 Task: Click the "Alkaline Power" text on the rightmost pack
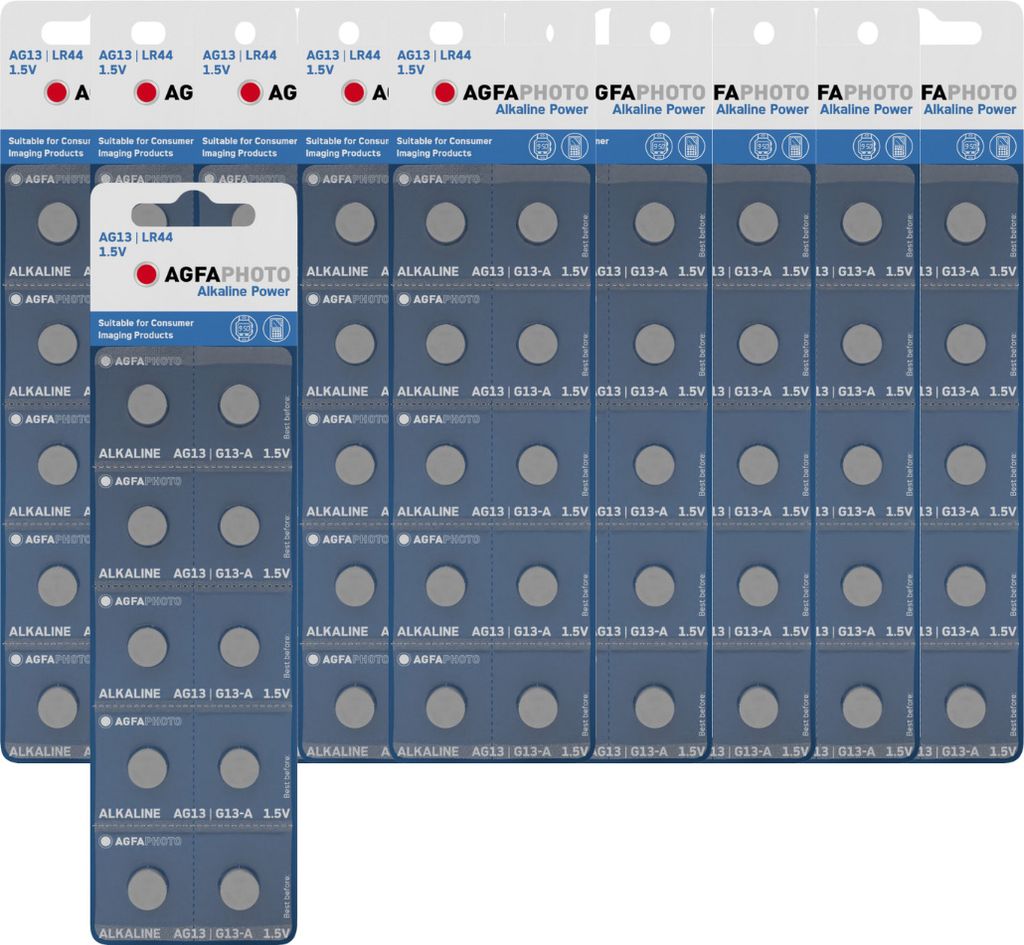(x=969, y=110)
